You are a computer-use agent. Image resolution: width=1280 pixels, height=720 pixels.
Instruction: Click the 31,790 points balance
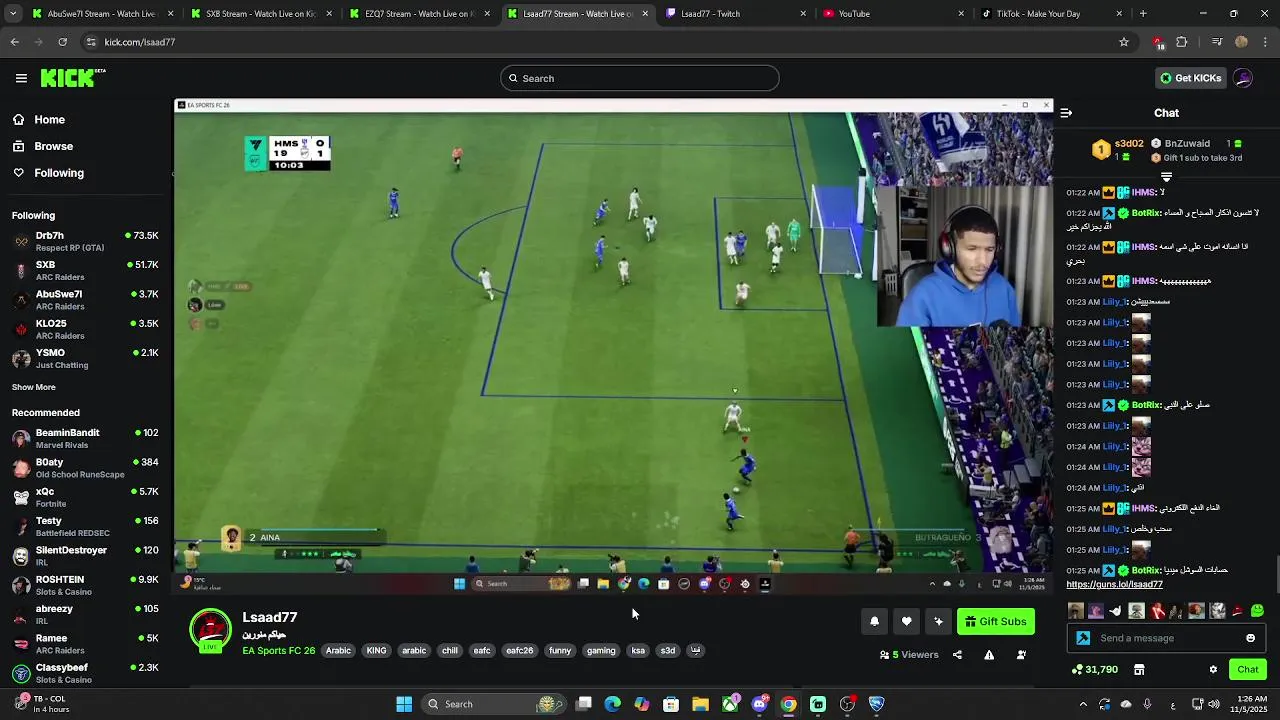1094,670
